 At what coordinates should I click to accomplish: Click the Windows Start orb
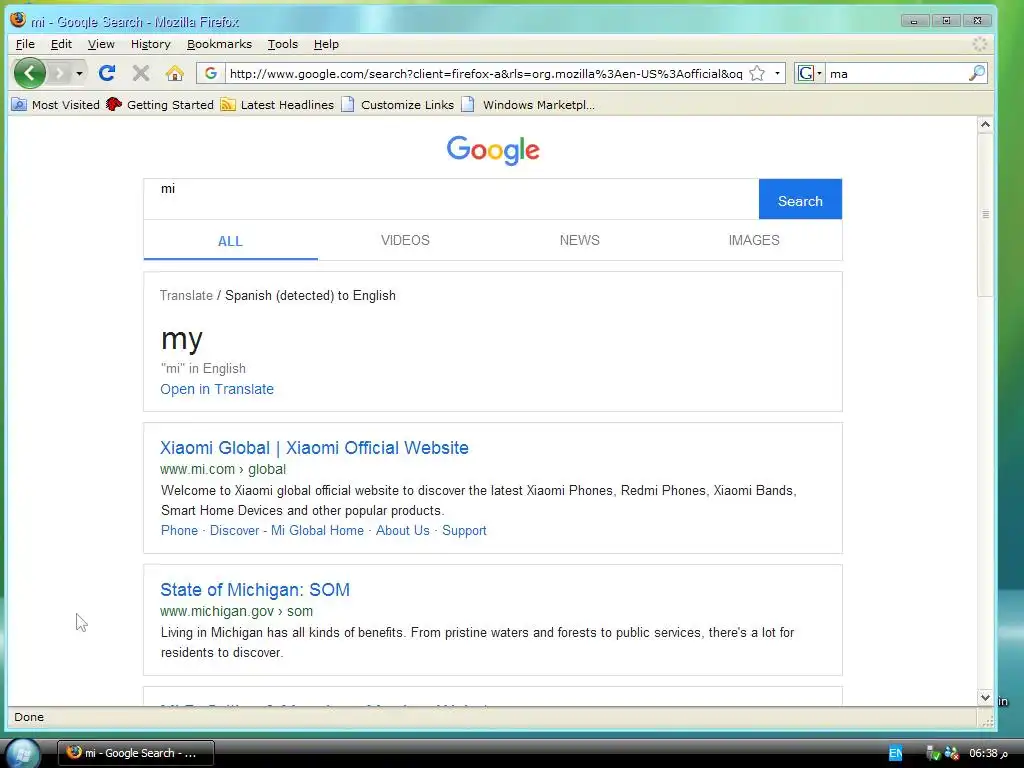pyautogui.click(x=22, y=753)
